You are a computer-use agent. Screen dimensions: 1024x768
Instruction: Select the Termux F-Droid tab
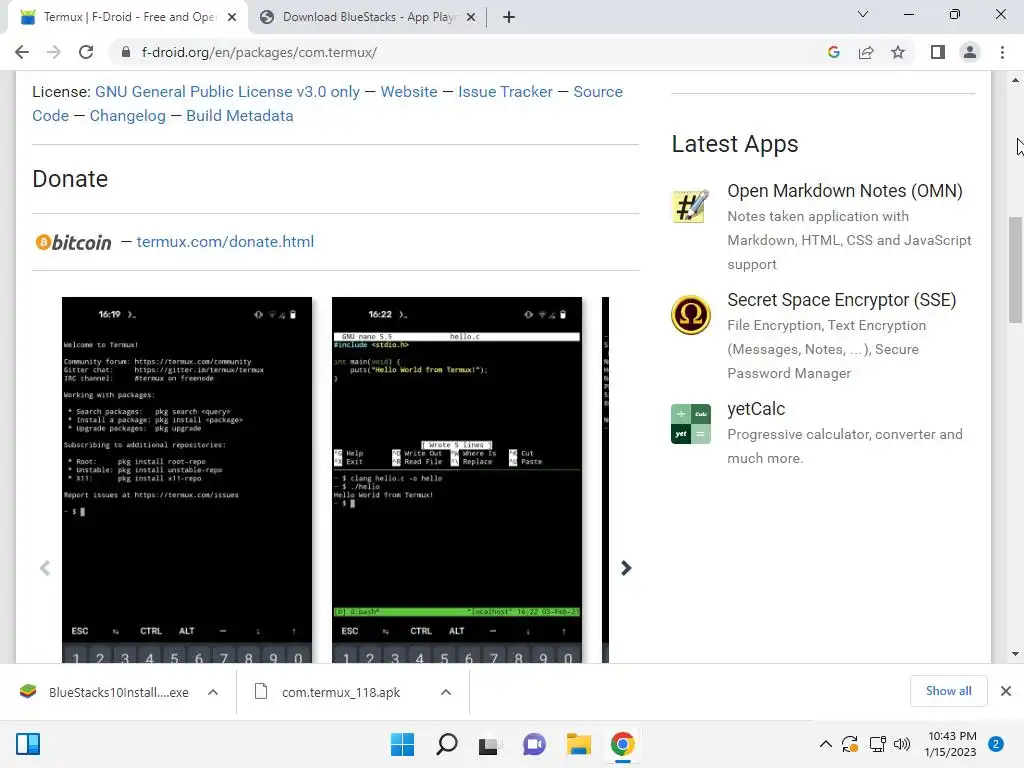(x=128, y=17)
